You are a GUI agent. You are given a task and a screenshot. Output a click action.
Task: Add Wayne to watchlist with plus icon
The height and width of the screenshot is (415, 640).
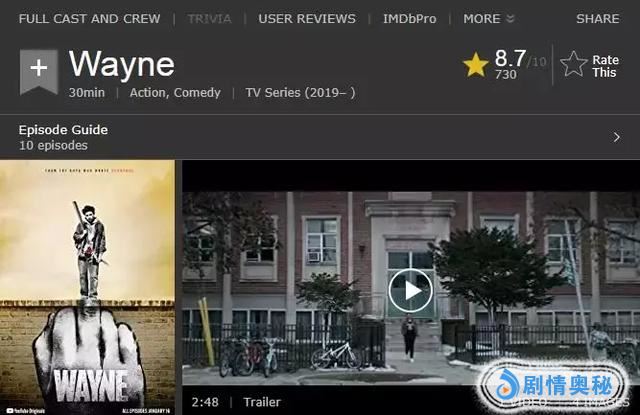point(39,68)
